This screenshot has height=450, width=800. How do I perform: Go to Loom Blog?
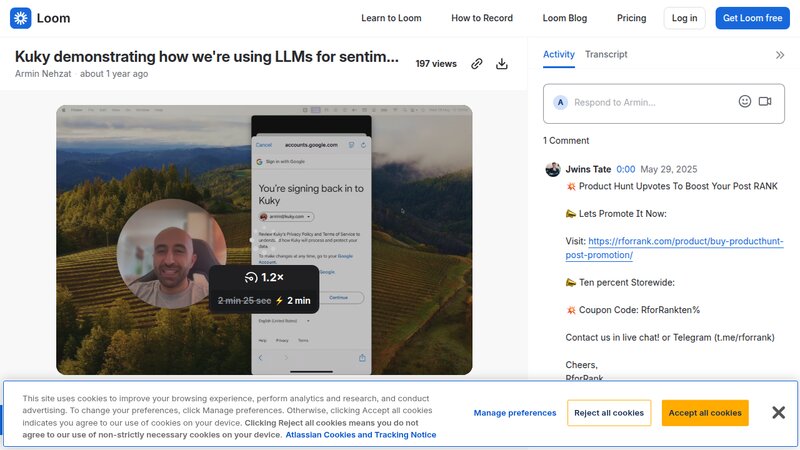[565, 18]
